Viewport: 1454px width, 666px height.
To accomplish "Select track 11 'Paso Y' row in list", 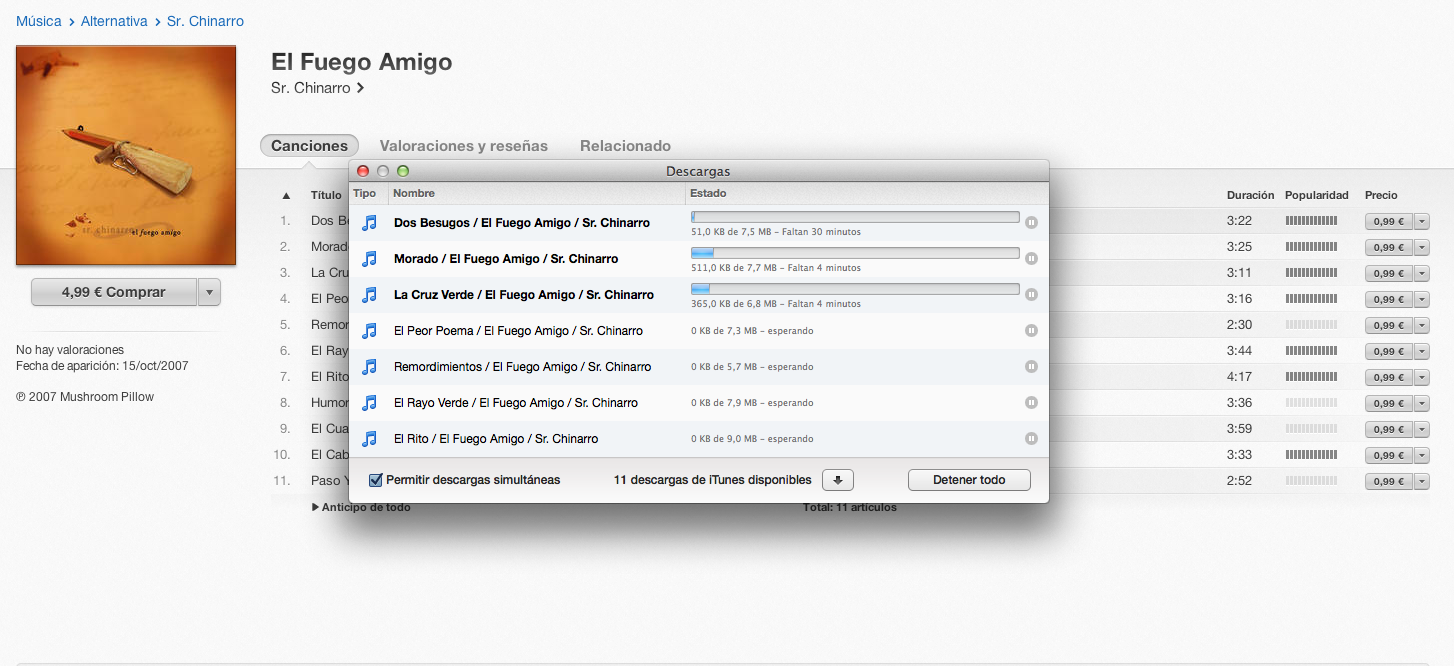I will pyautogui.click(x=850, y=481).
